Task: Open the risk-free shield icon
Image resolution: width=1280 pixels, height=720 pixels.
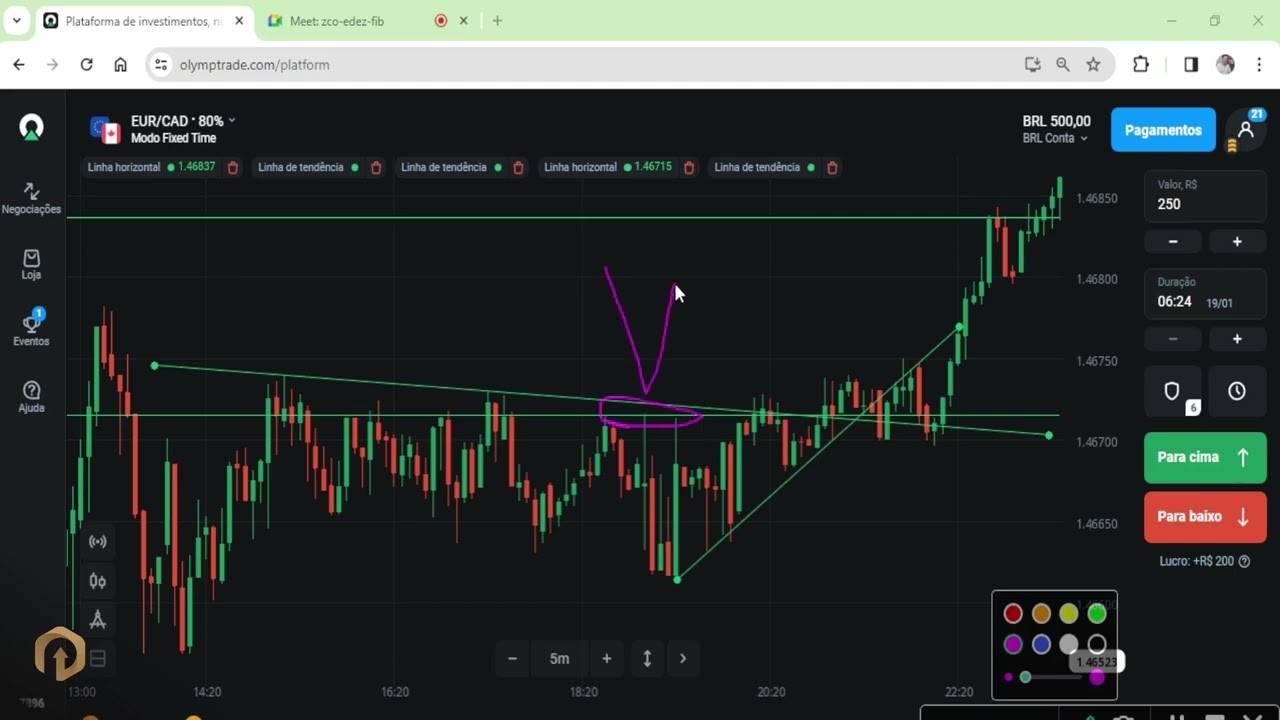Action: [x=1172, y=392]
